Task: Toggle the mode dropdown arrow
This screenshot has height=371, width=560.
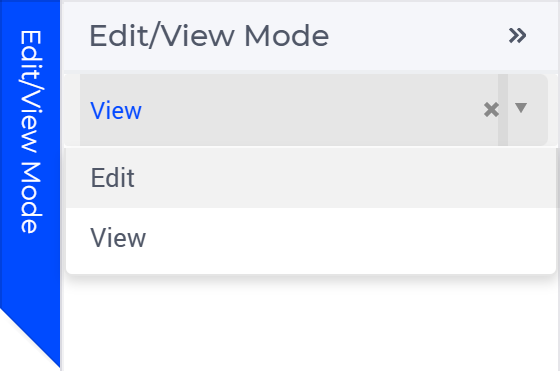Action: 521,107
